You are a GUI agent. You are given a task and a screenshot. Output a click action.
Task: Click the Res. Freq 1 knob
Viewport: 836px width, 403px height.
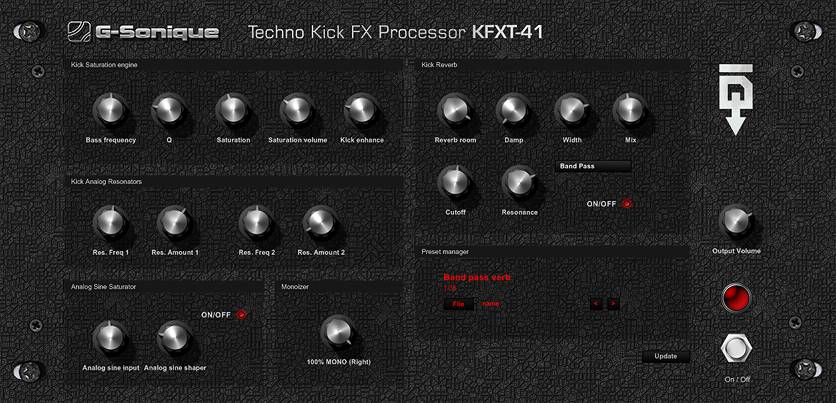pos(110,223)
